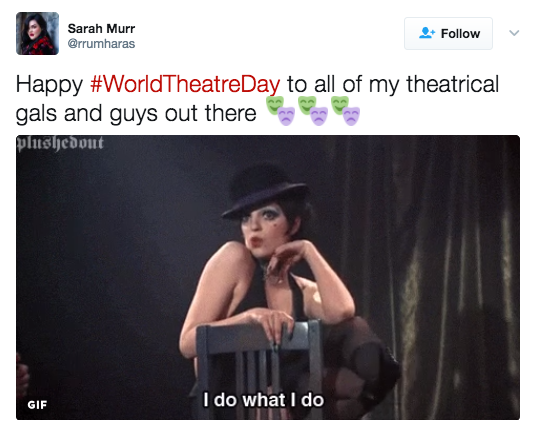The height and width of the screenshot is (427, 540).
Task: Click the plushedout watermark on the GIF
Action: tap(60, 143)
